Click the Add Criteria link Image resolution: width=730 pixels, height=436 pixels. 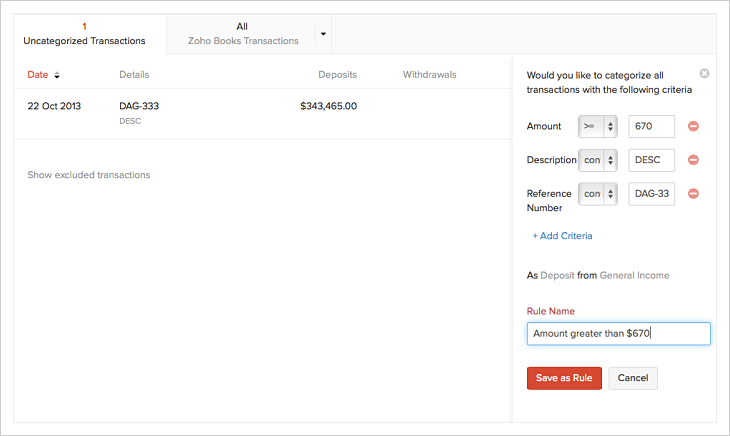tap(562, 236)
